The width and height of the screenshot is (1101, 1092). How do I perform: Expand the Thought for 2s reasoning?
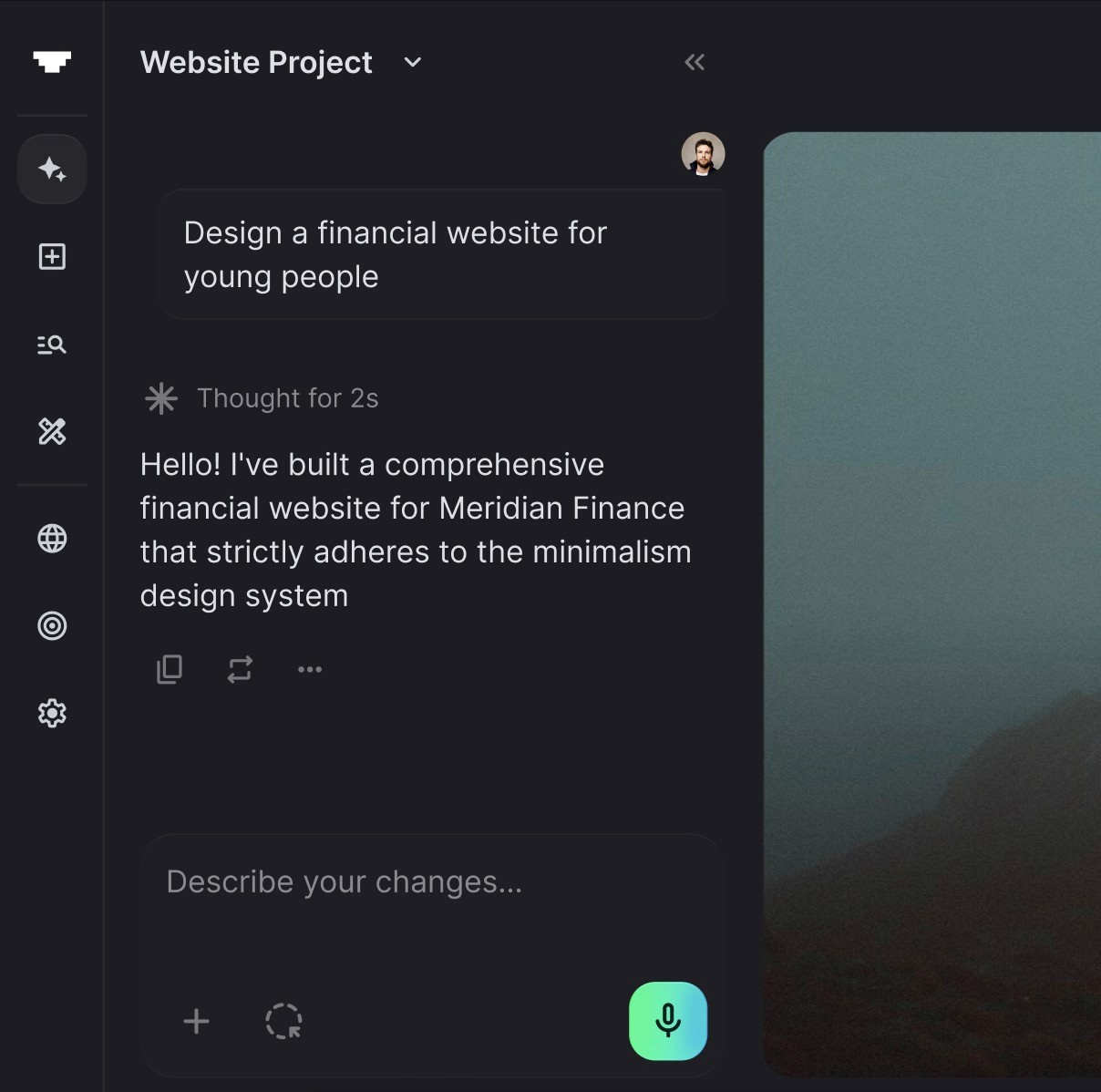(261, 398)
